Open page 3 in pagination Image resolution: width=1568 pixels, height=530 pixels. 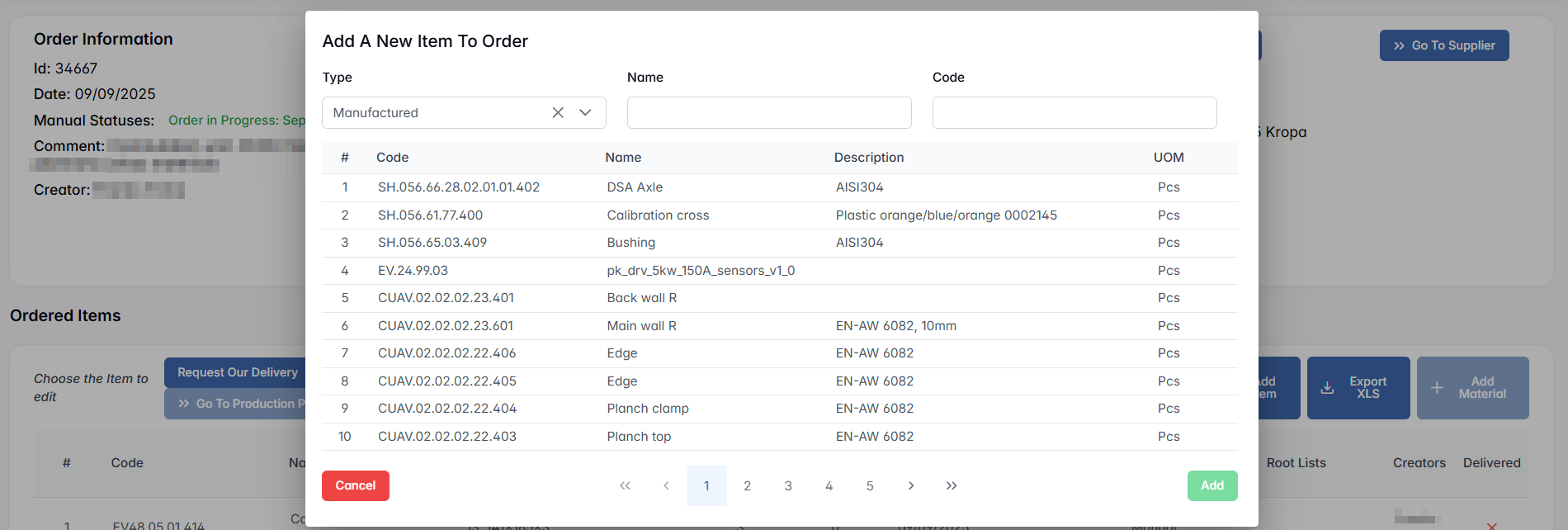coord(788,485)
